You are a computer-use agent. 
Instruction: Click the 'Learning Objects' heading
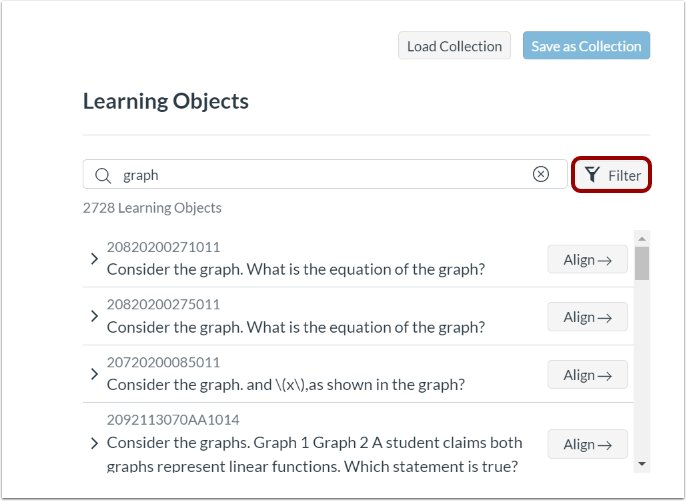click(x=166, y=101)
